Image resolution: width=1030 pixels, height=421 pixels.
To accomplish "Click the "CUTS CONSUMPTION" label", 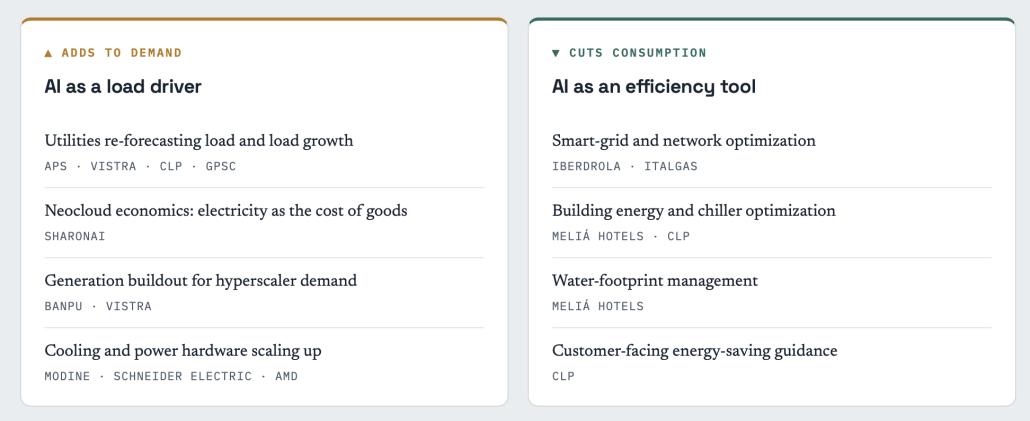I will (638, 53).
